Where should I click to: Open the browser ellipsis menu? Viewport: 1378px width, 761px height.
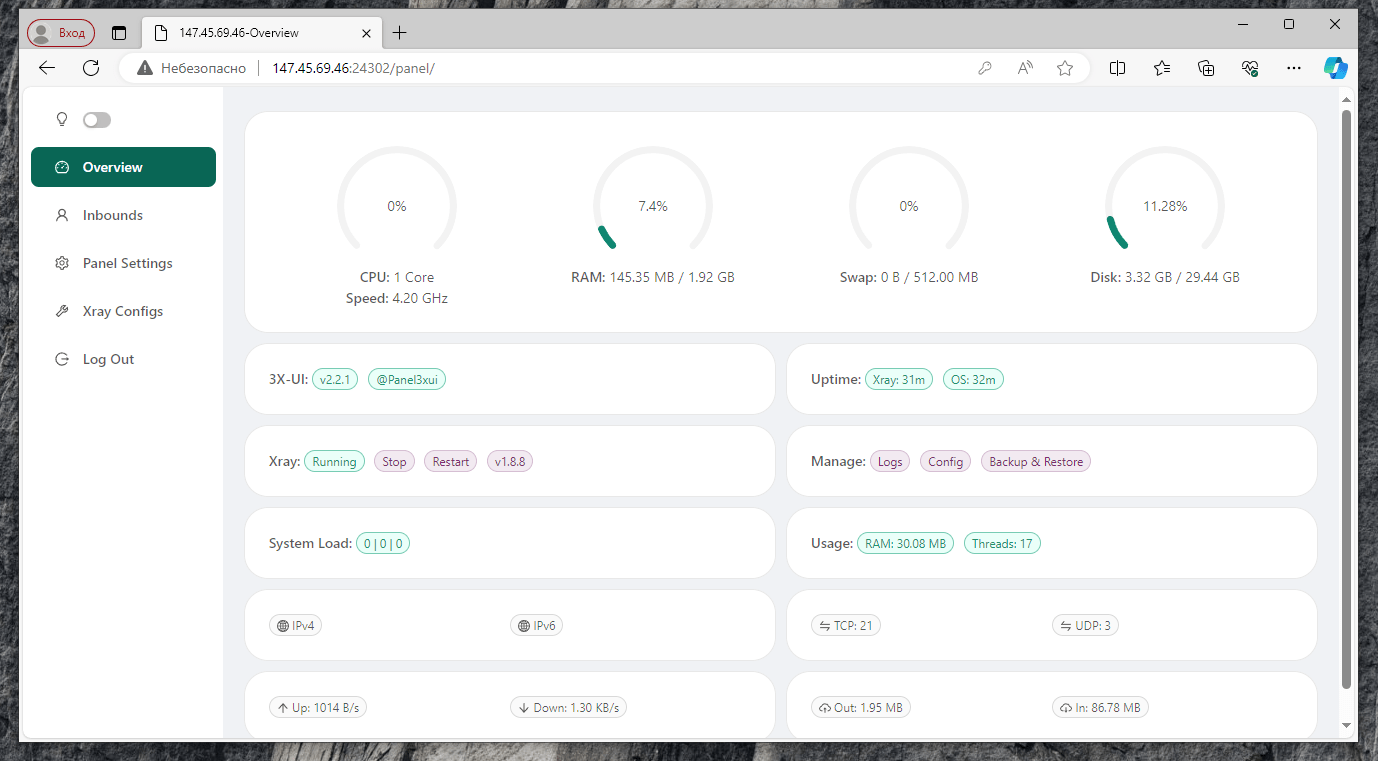coord(1293,67)
